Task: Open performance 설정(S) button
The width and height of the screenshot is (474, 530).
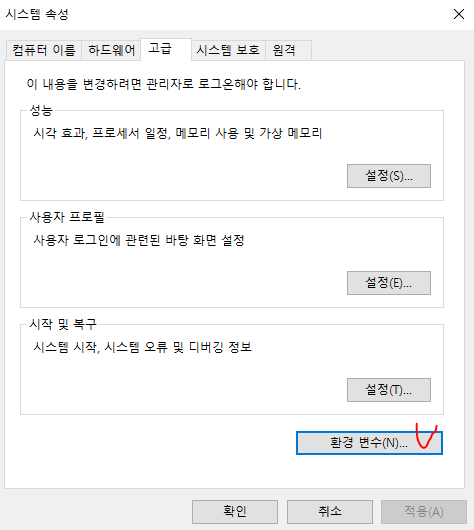Action: [389, 176]
